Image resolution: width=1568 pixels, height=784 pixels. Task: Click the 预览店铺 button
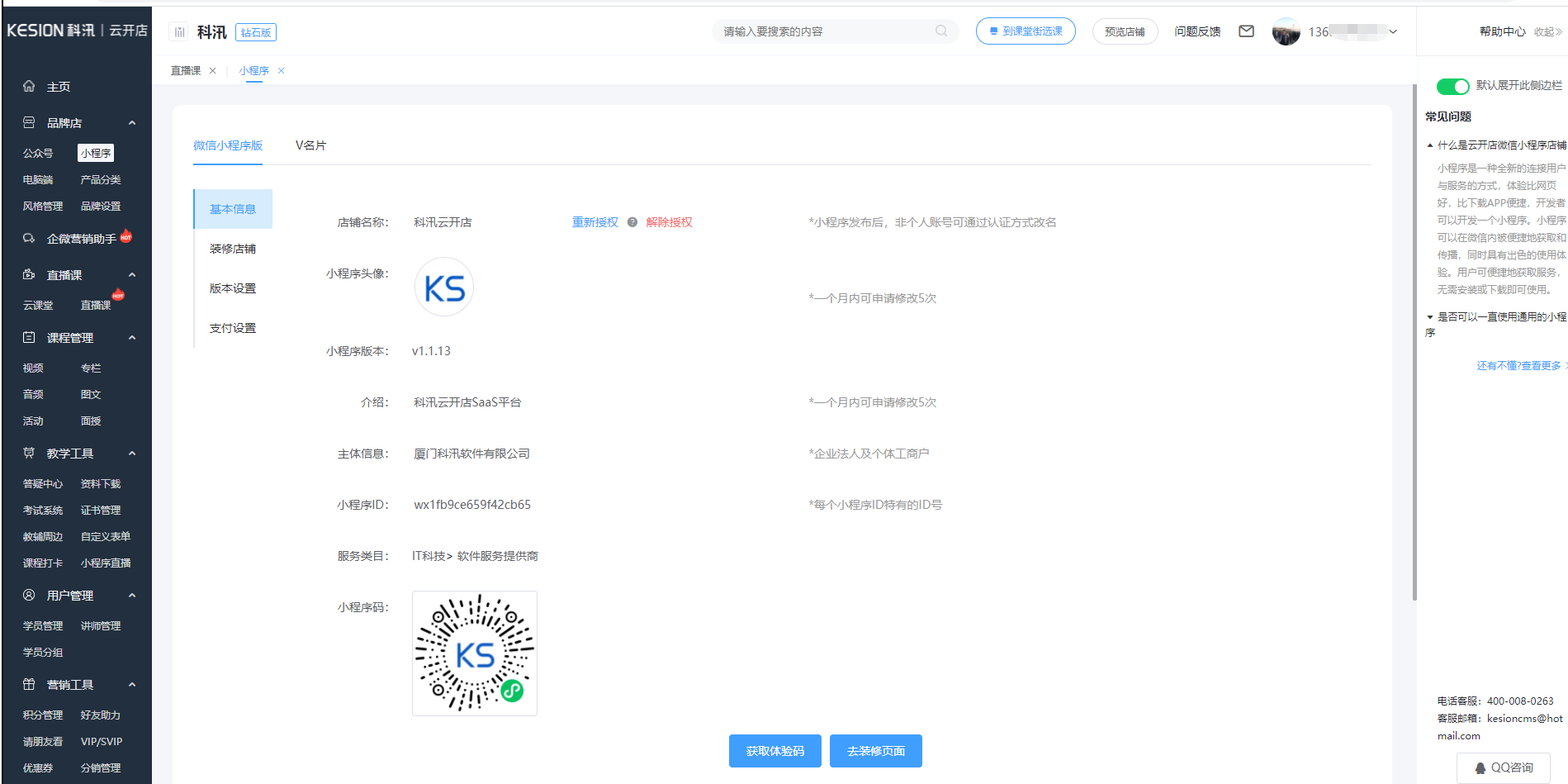pyautogui.click(x=1125, y=31)
